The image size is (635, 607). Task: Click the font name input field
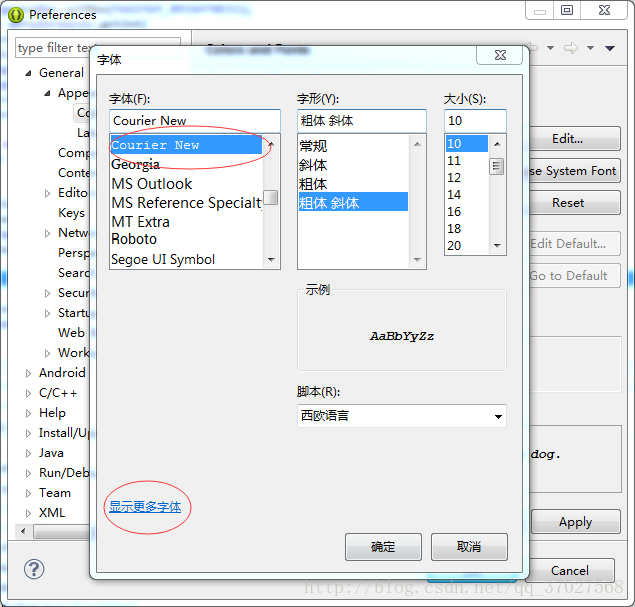[x=195, y=121]
